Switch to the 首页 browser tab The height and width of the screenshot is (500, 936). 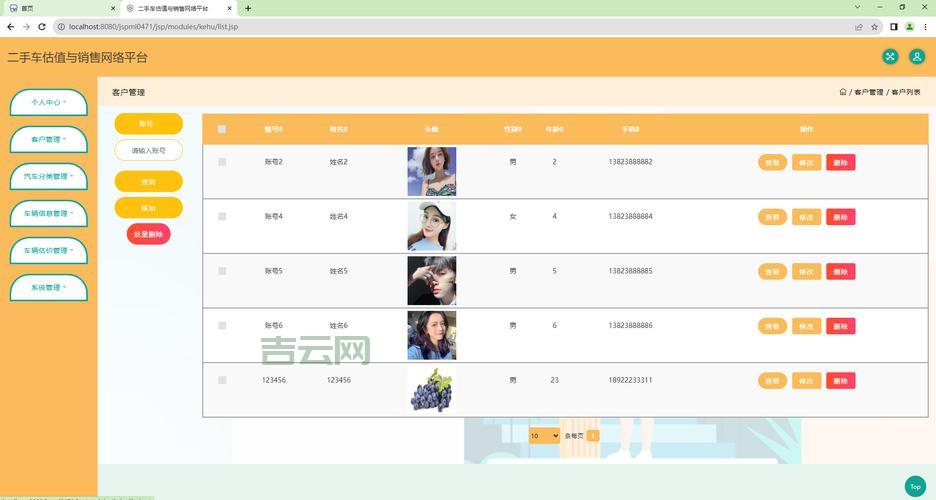[60, 8]
